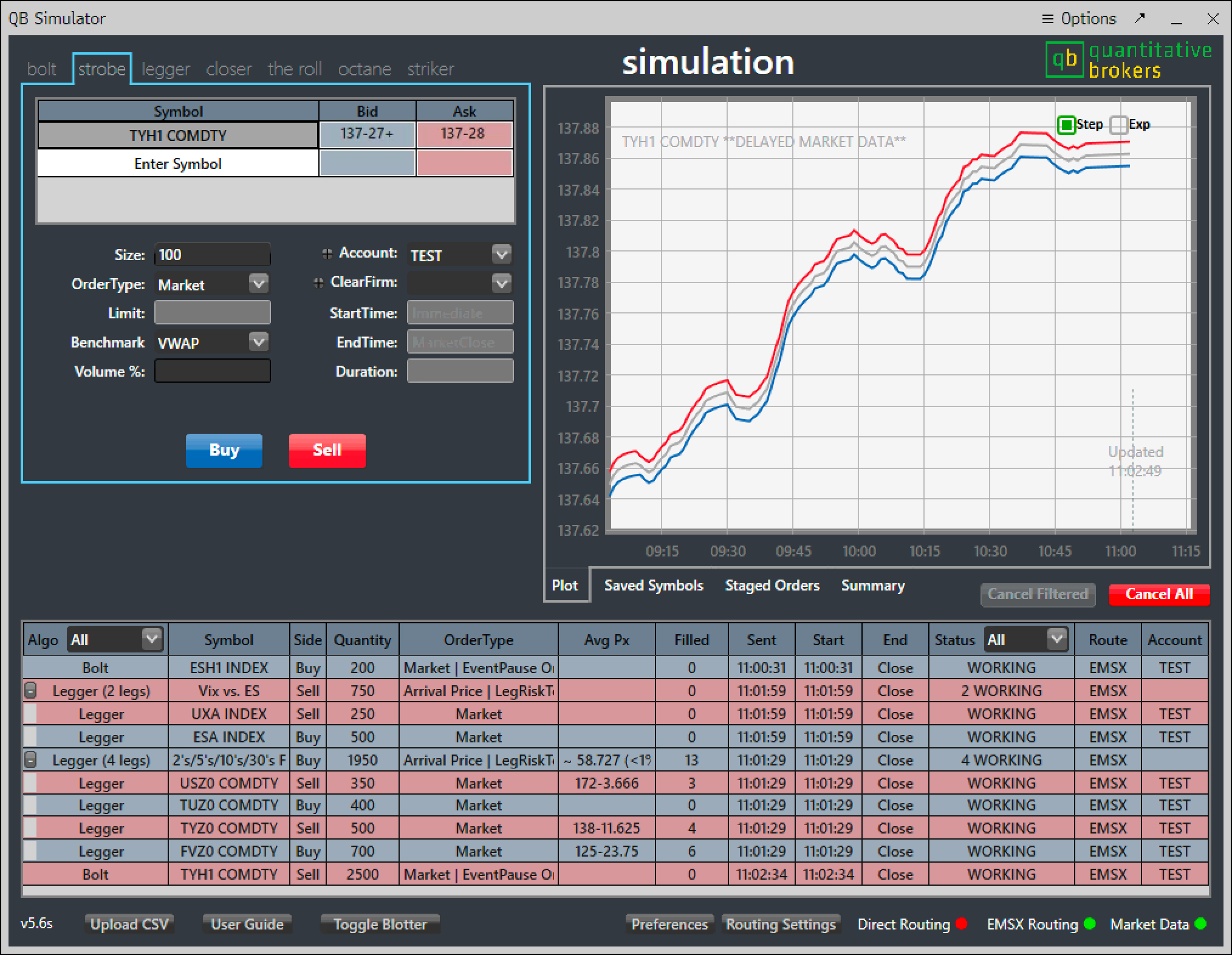Toggle checkbox on USZ0 COMDTY legger row
This screenshot has height=955, width=1232.
click(x=30, y=783)
